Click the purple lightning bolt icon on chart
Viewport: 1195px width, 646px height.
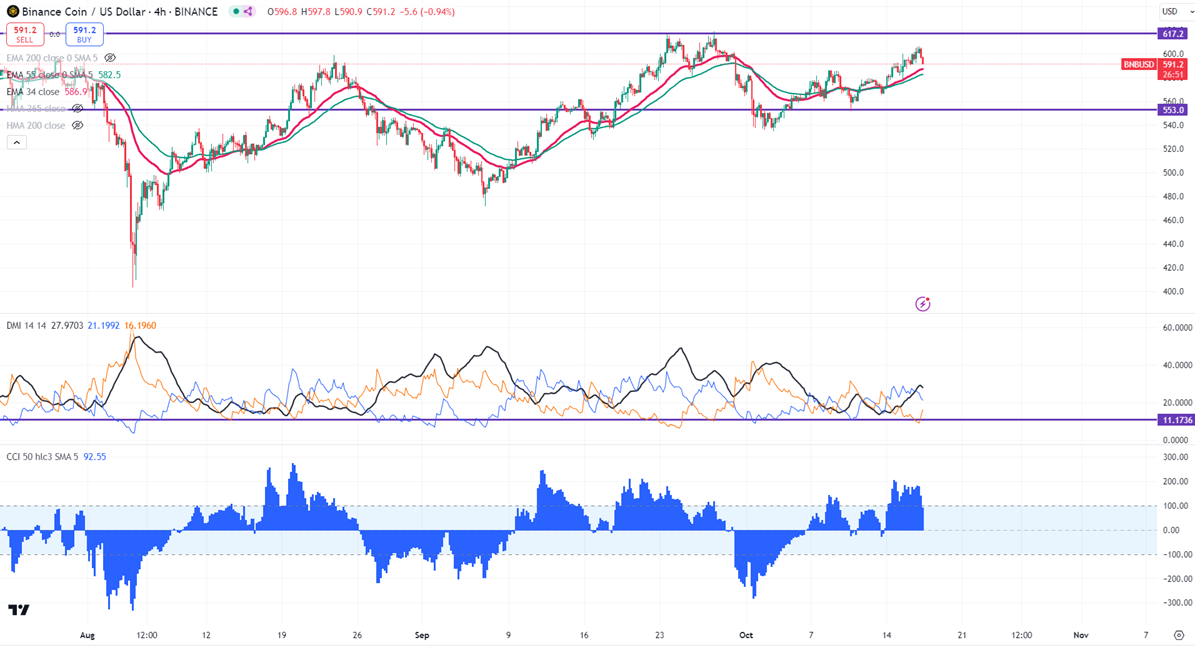coord(923,304)
